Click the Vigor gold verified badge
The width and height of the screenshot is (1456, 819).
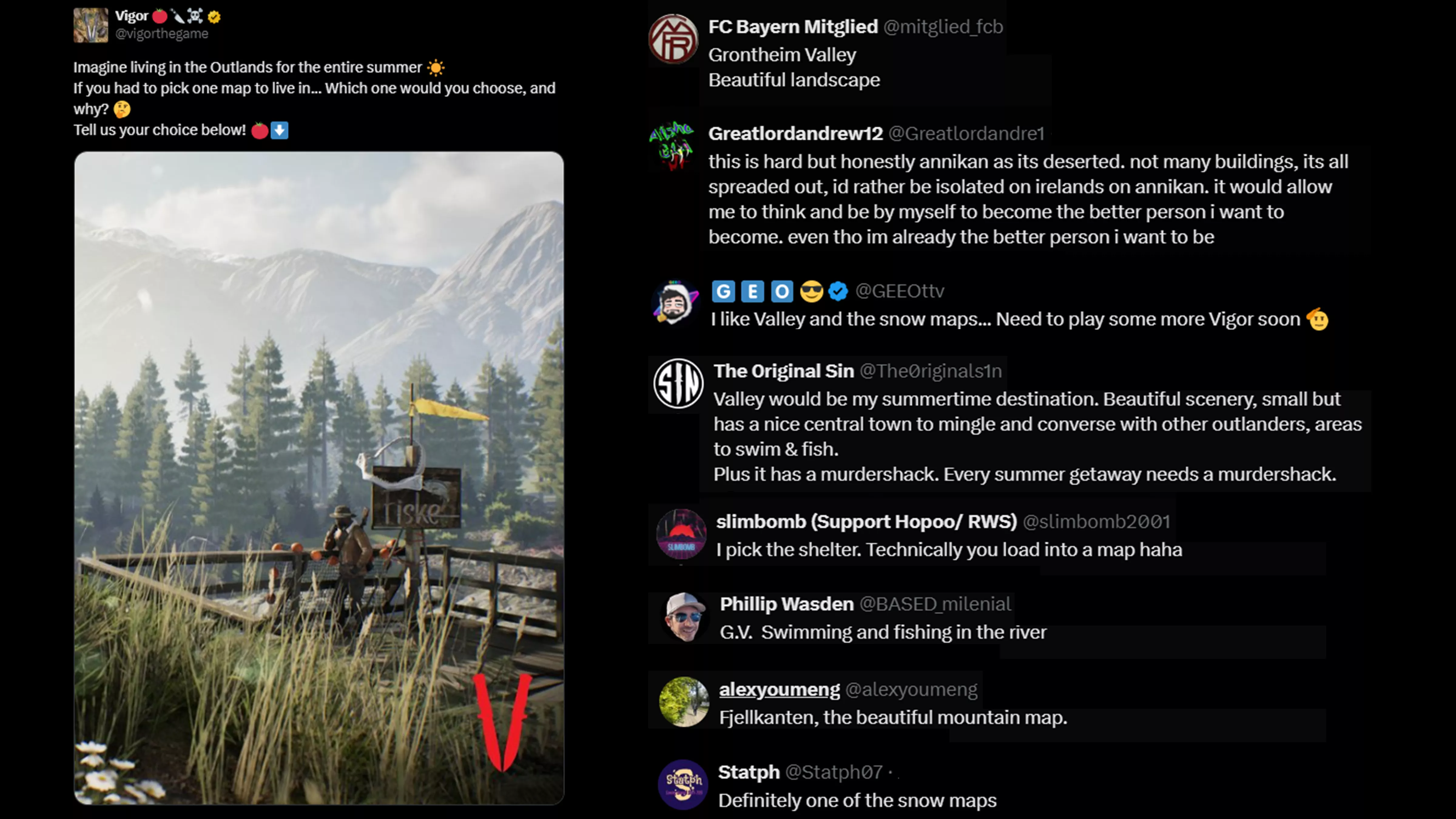(x=214, y=17)
